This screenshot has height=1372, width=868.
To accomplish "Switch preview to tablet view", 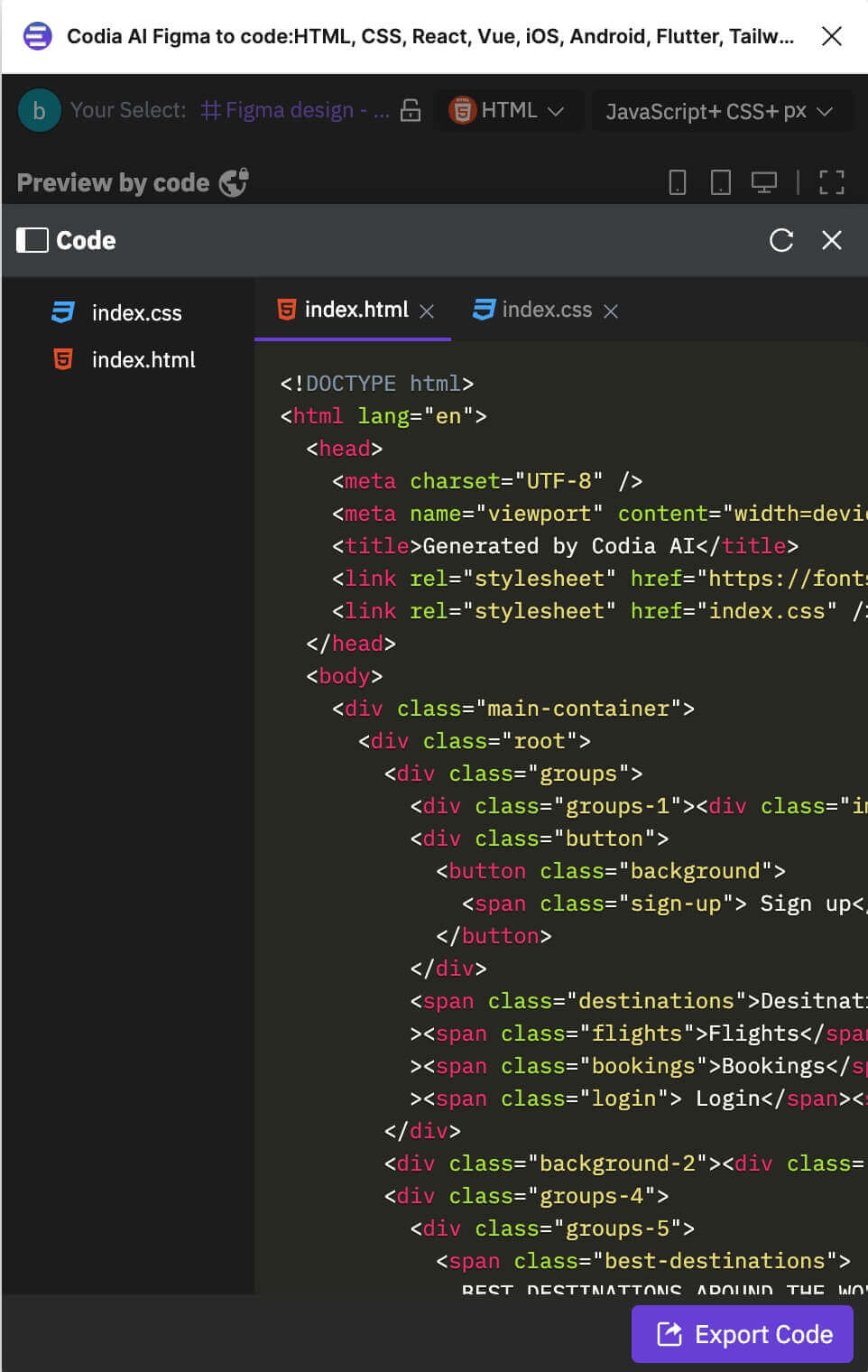I will coord(720,182).
